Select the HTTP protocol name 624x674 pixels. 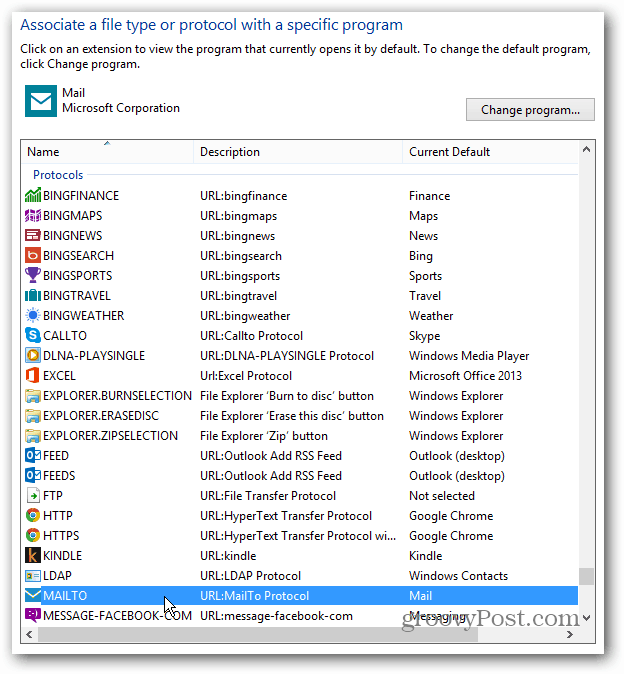(58, 515)
